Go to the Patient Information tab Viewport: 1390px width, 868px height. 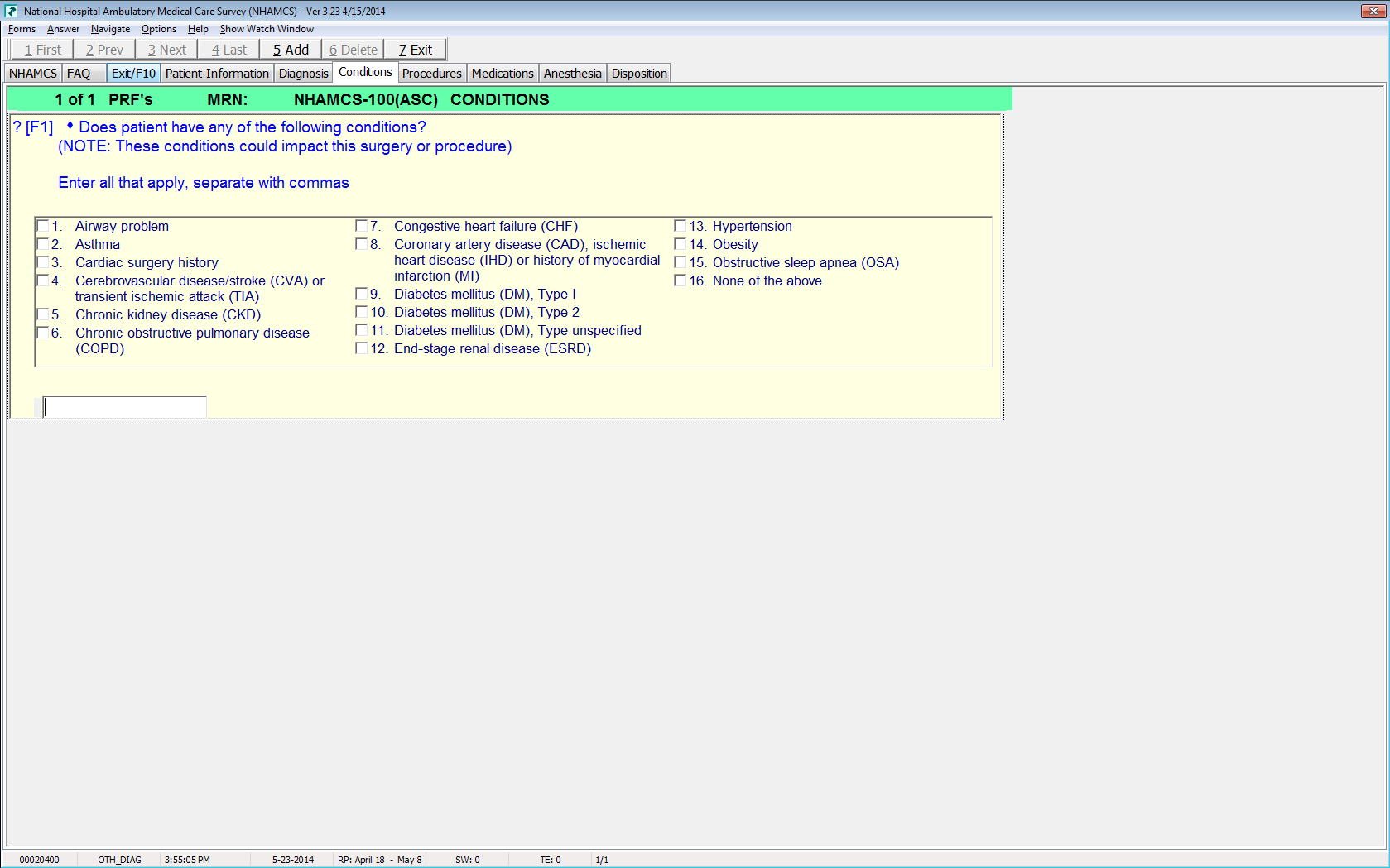[x=217, y=74]
